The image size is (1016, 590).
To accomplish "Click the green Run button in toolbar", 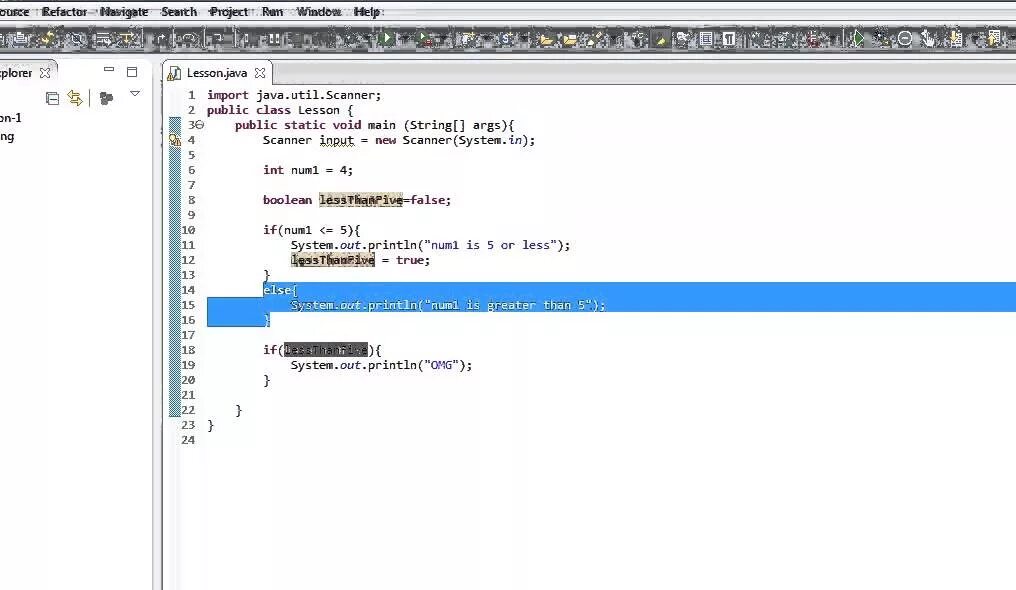I will [387, 39].
